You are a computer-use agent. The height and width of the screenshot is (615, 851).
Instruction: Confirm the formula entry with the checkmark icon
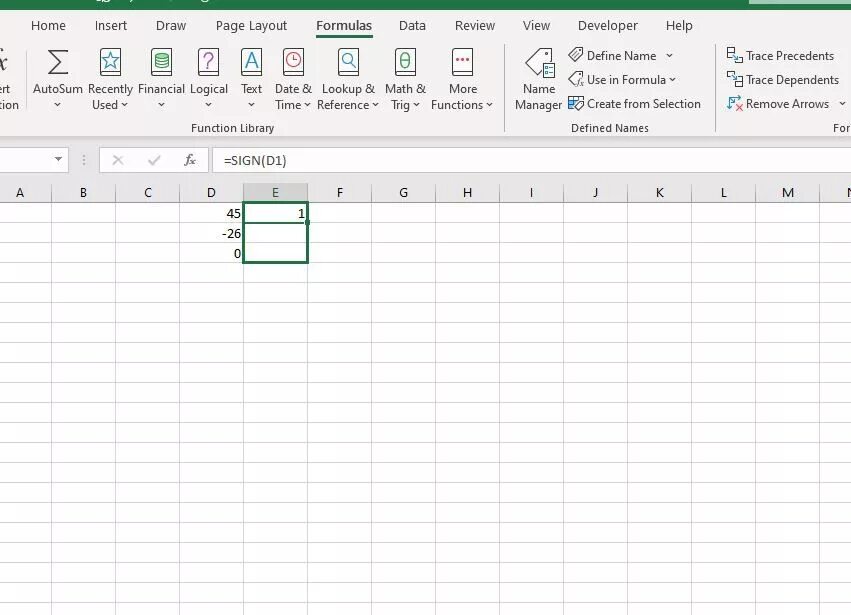154,160
